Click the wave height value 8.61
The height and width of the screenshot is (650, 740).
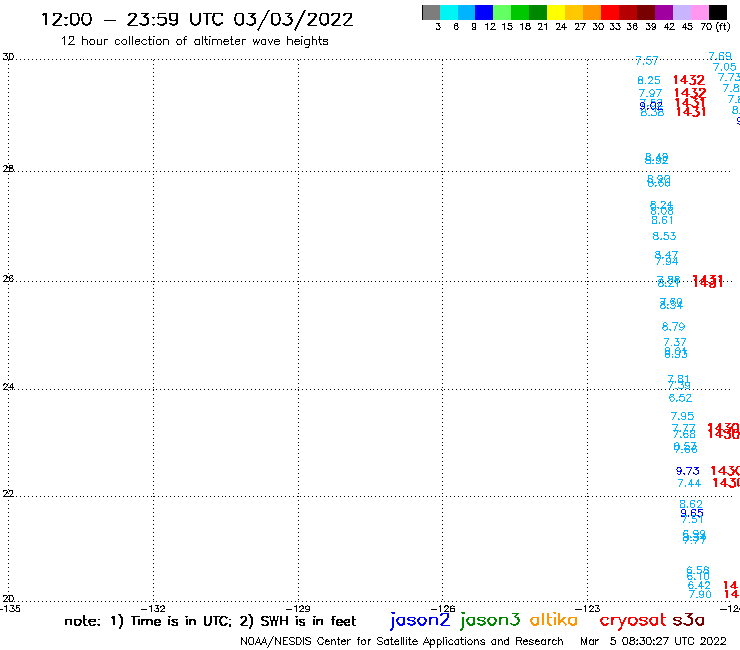pyautogui.click(x=662, y=220)
